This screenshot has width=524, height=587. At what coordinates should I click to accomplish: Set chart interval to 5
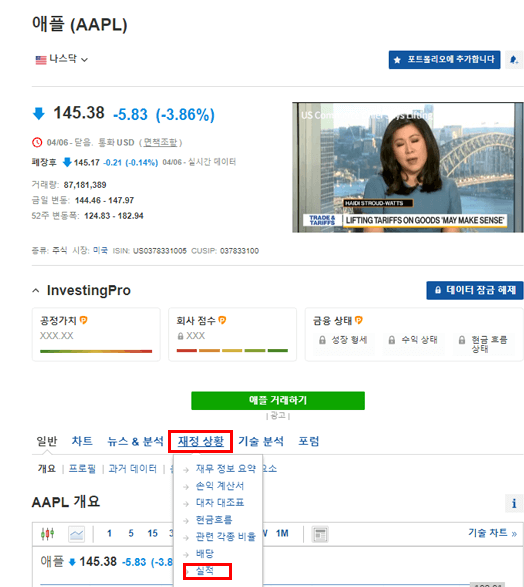[x=131, y=533]
